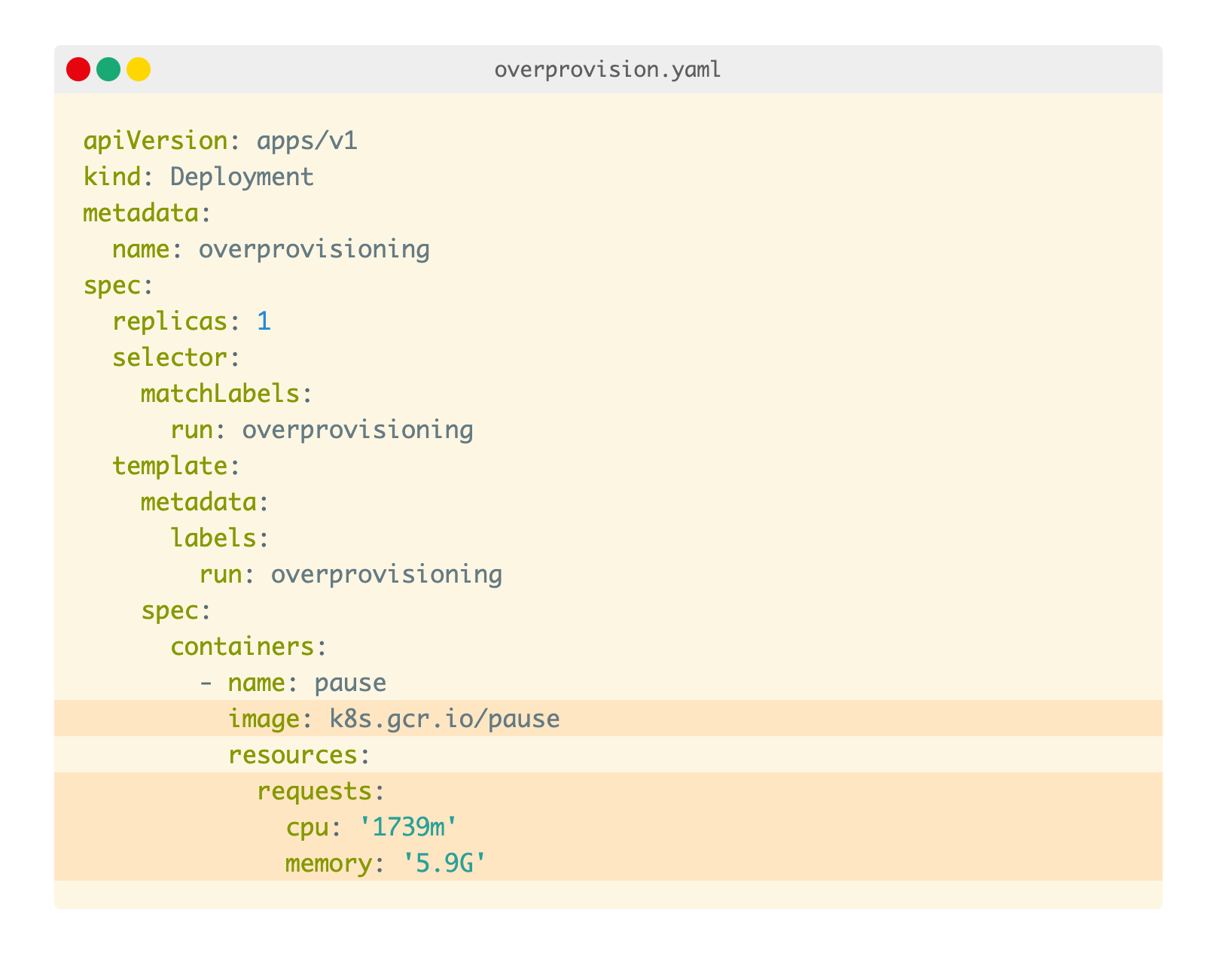Click the containers key
The width and height of the screenshot is (1232, 962).
pos(242,647)
